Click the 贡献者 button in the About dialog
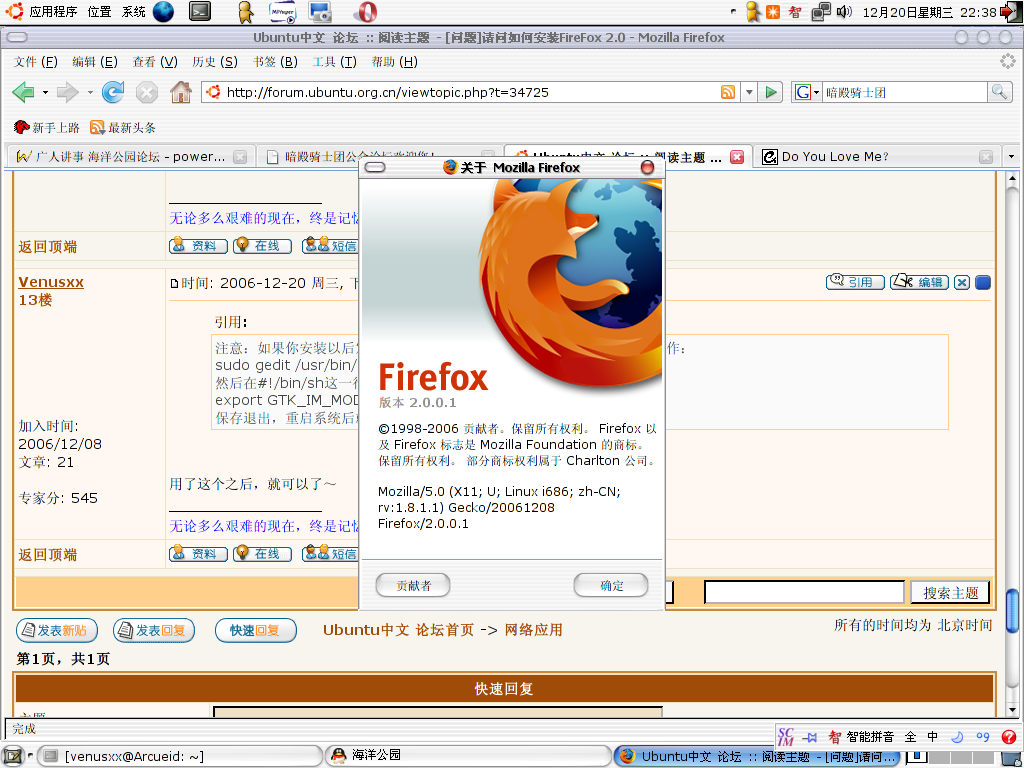This screenshot has width=1024, height=768. (413, 585)
